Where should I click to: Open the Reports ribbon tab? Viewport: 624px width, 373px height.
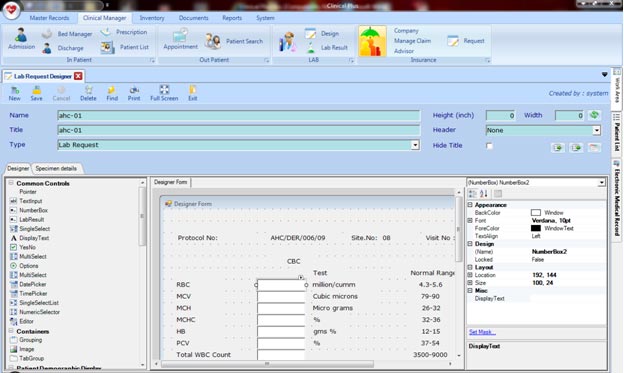pyautogui.click(x=232, y=18)
